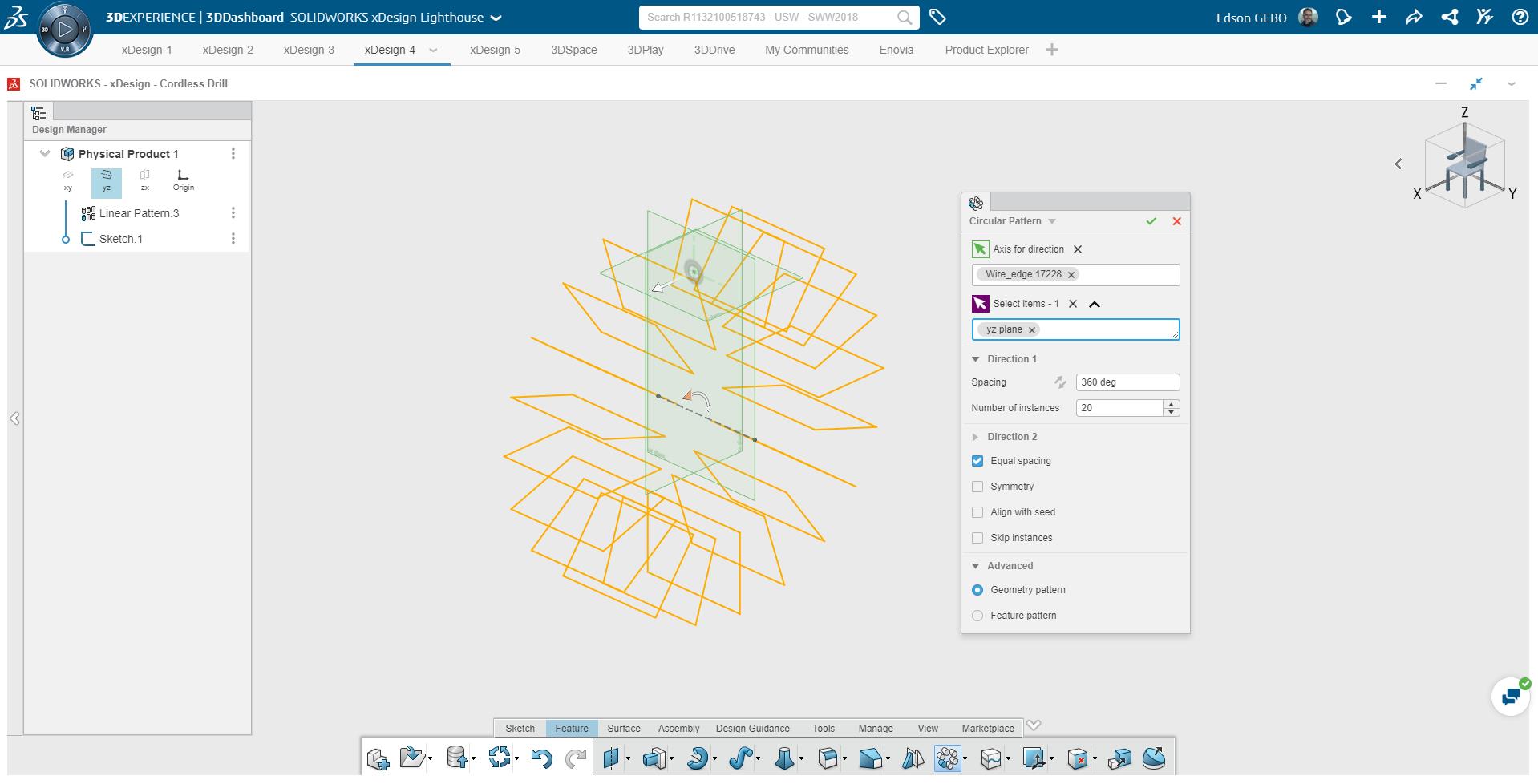Collapse the Direction 1 section
This screenshot has width=1538, height=784.
(x=976, y=359)
